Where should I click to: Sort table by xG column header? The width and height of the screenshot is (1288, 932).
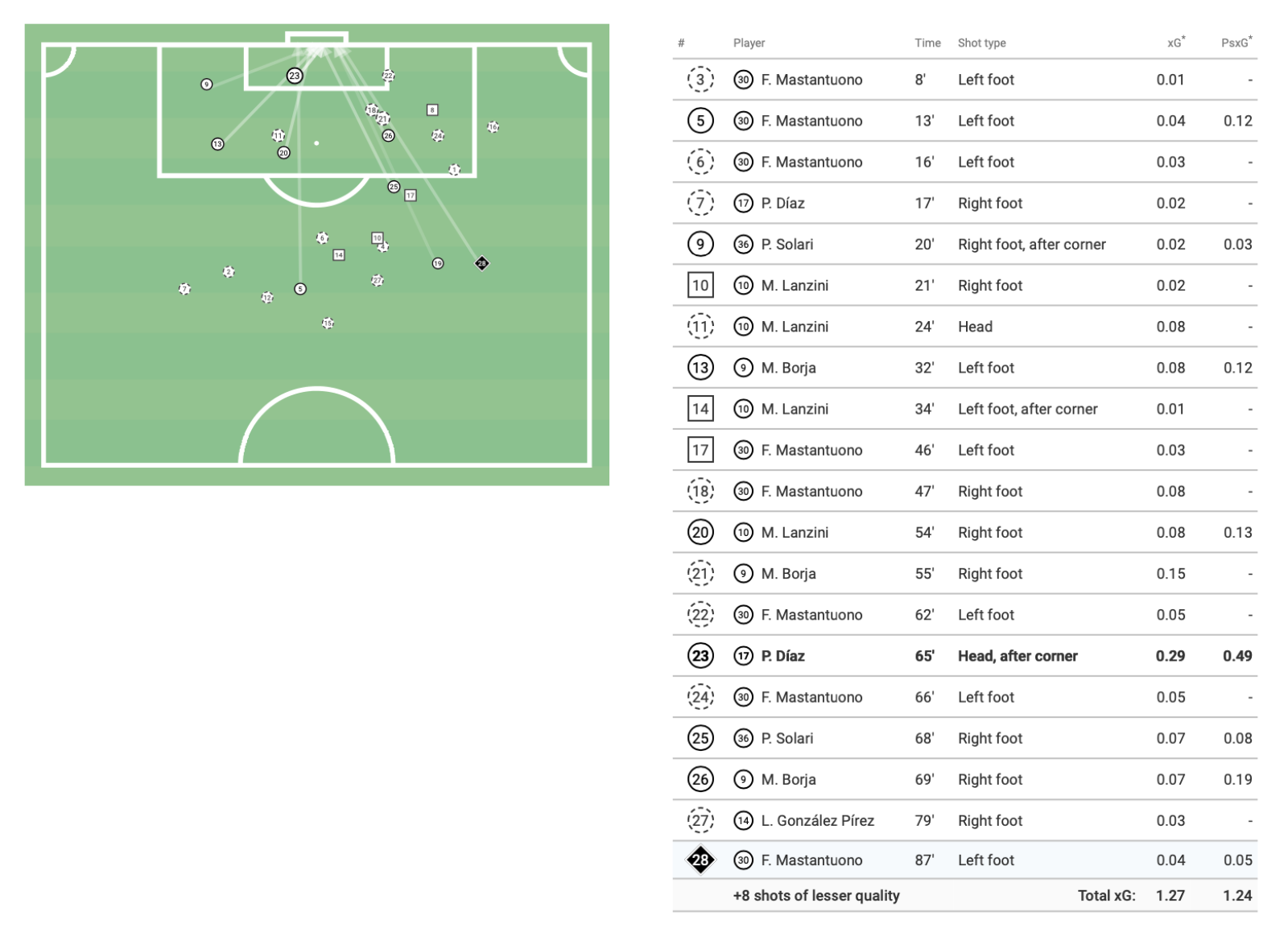point(1175,43)
